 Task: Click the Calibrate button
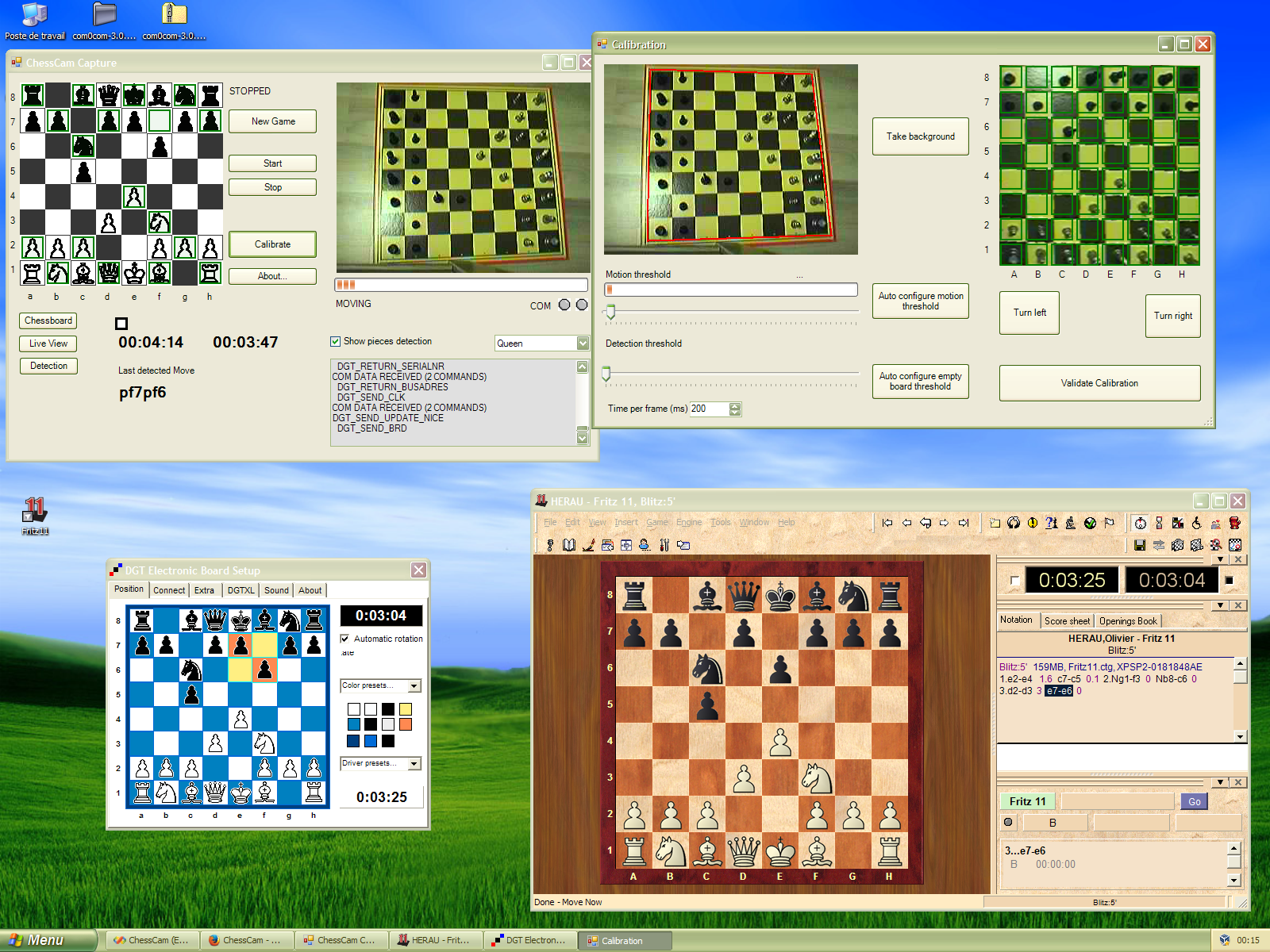273,244
